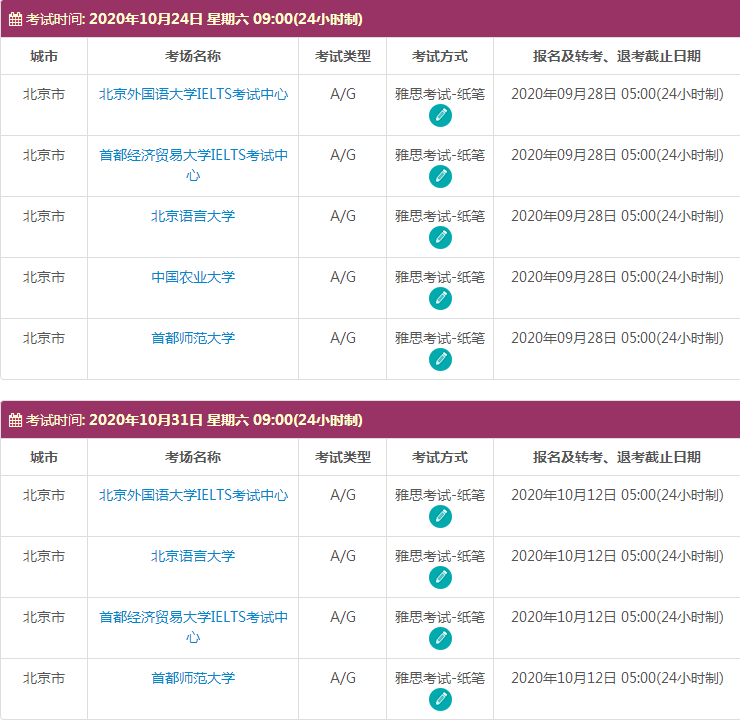Click calendar icon in October 24 exam header
Image resolution: width=740 pixels, height=720 pixels.
[15, 19]
